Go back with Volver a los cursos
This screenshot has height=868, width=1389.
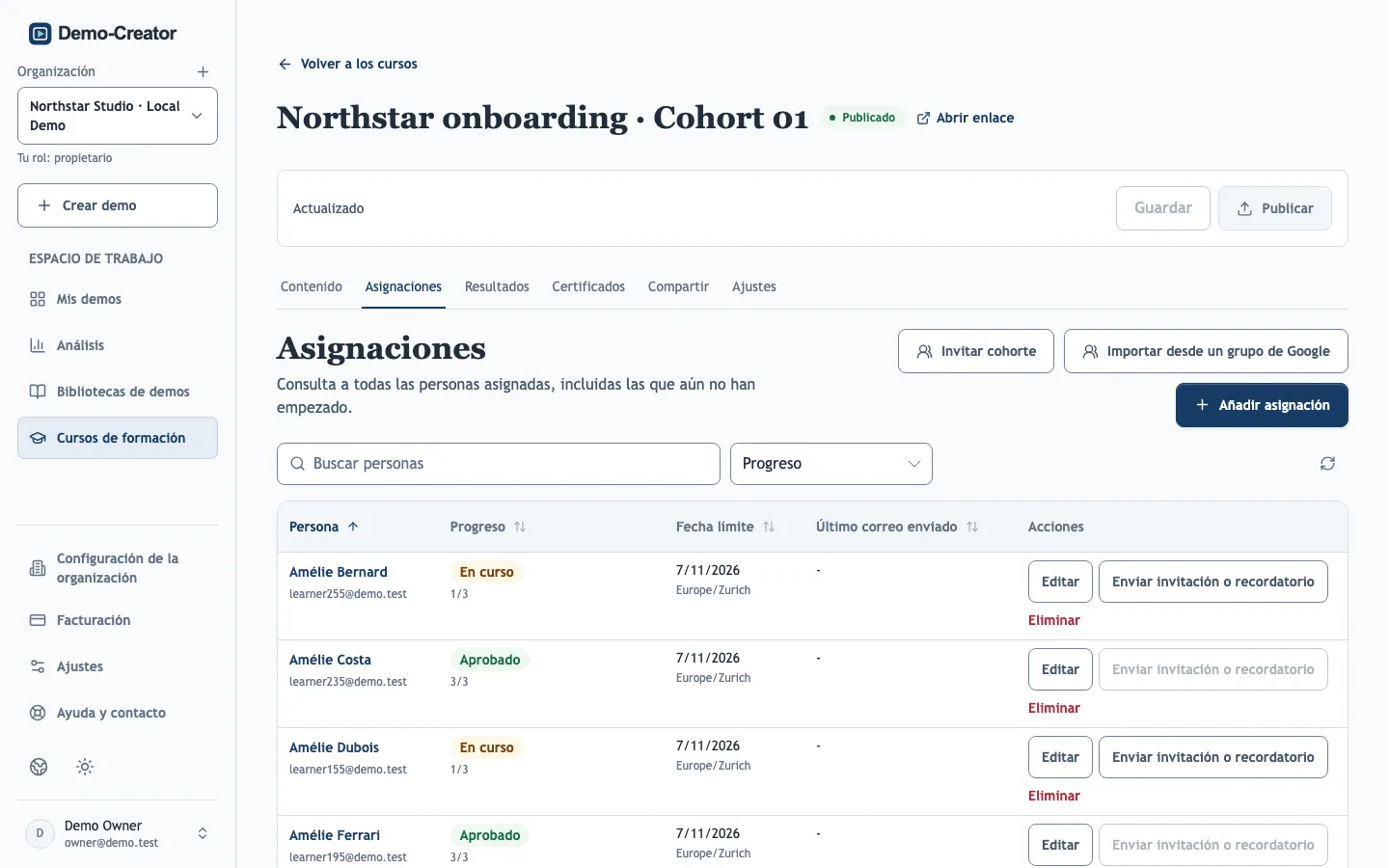[347, 64]
